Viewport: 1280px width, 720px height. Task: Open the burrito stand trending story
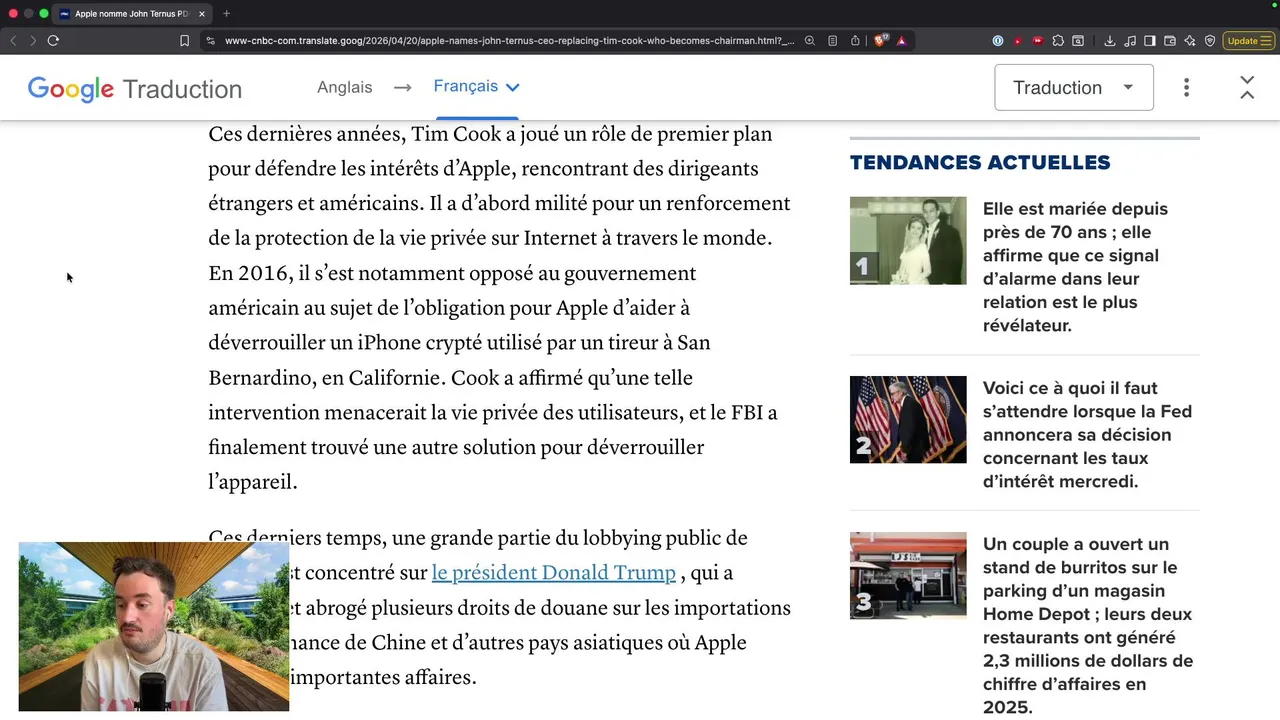[1087, 625]
